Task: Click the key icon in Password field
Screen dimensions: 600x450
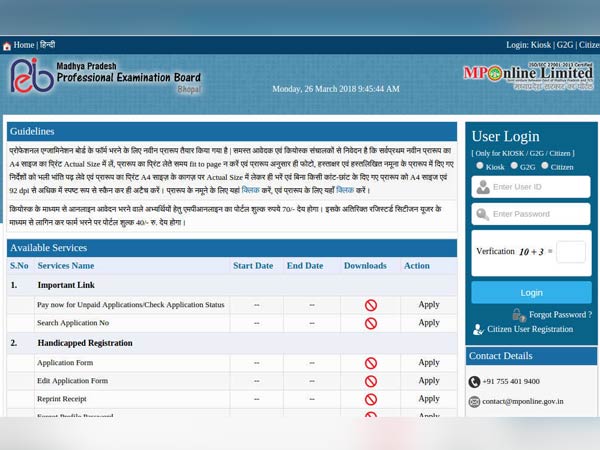Action: coord(483,214)
